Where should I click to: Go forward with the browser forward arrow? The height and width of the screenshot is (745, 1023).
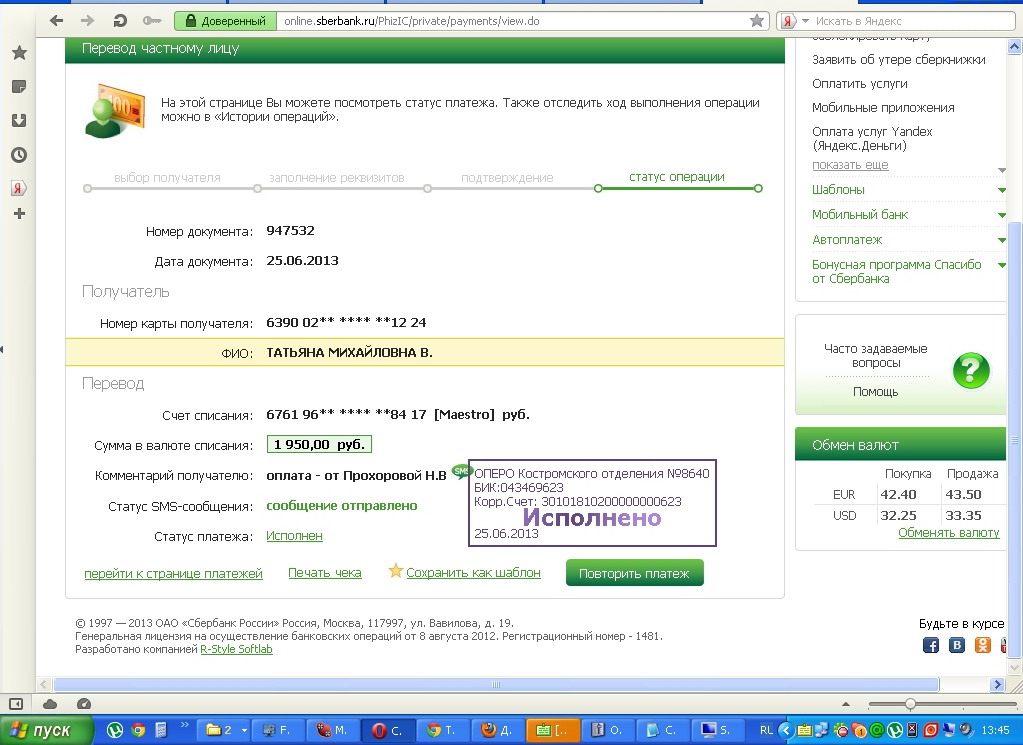pyautogui.click(x=87, y=21)
